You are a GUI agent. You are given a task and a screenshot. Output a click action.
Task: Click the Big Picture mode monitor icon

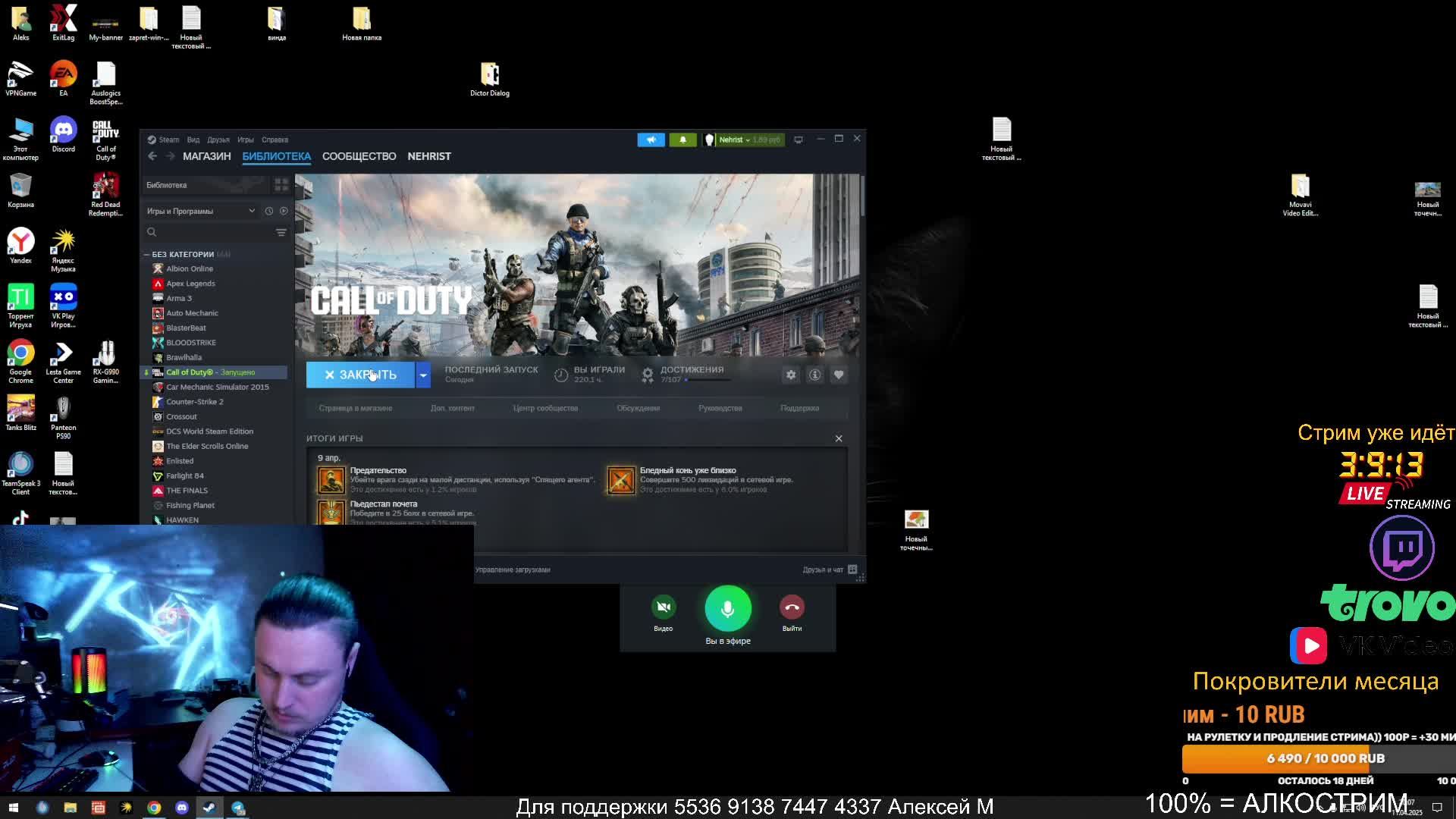[x=799, y=140]
